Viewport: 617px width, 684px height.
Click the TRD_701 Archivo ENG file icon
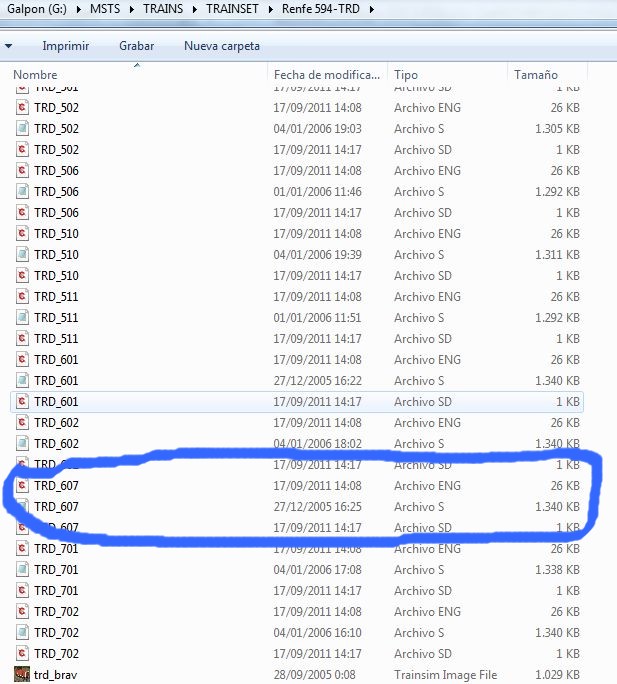[x=22, y=549]
